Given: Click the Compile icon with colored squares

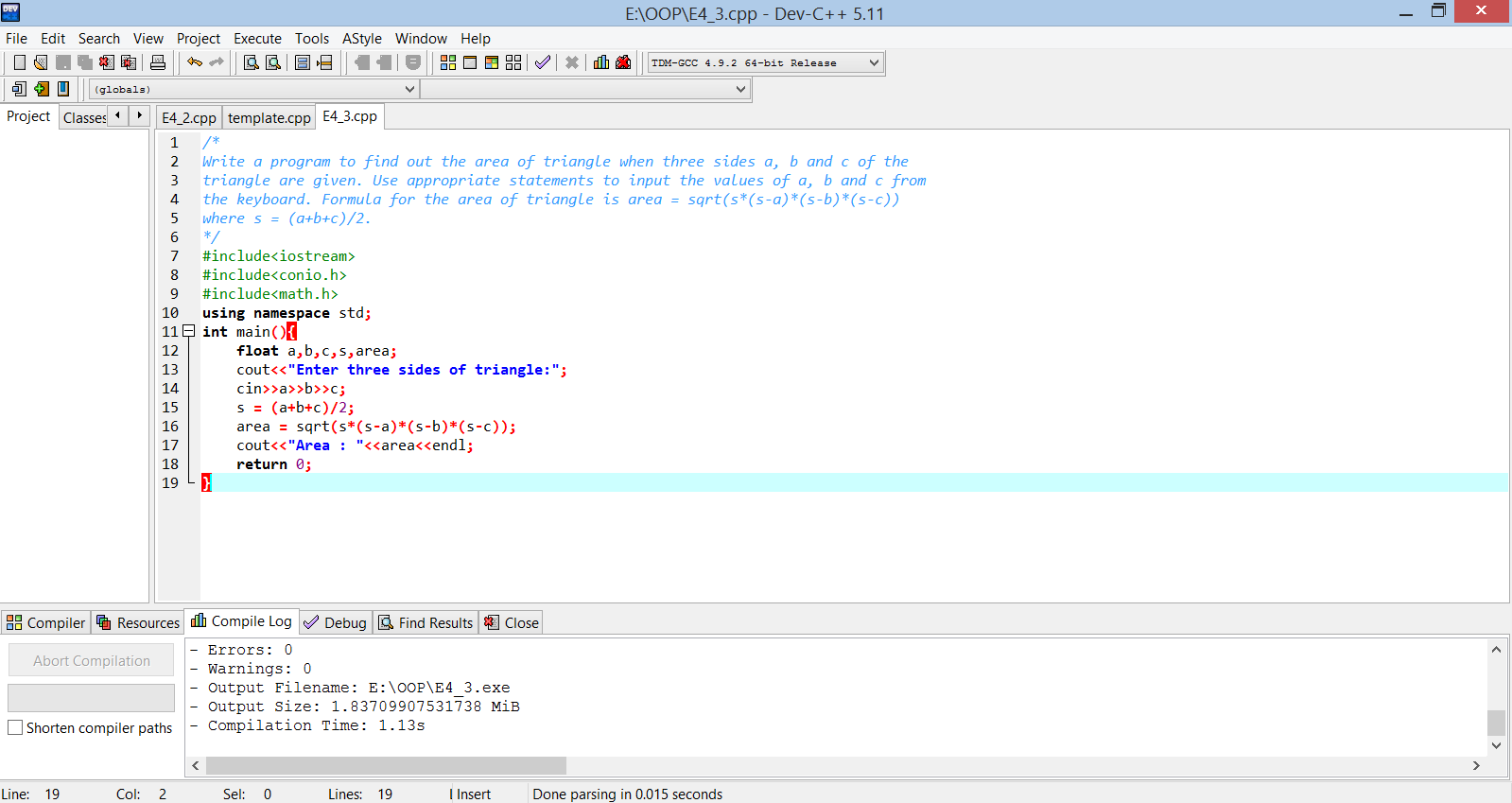Looking at the screenshot, I should (x=448, y=62).
